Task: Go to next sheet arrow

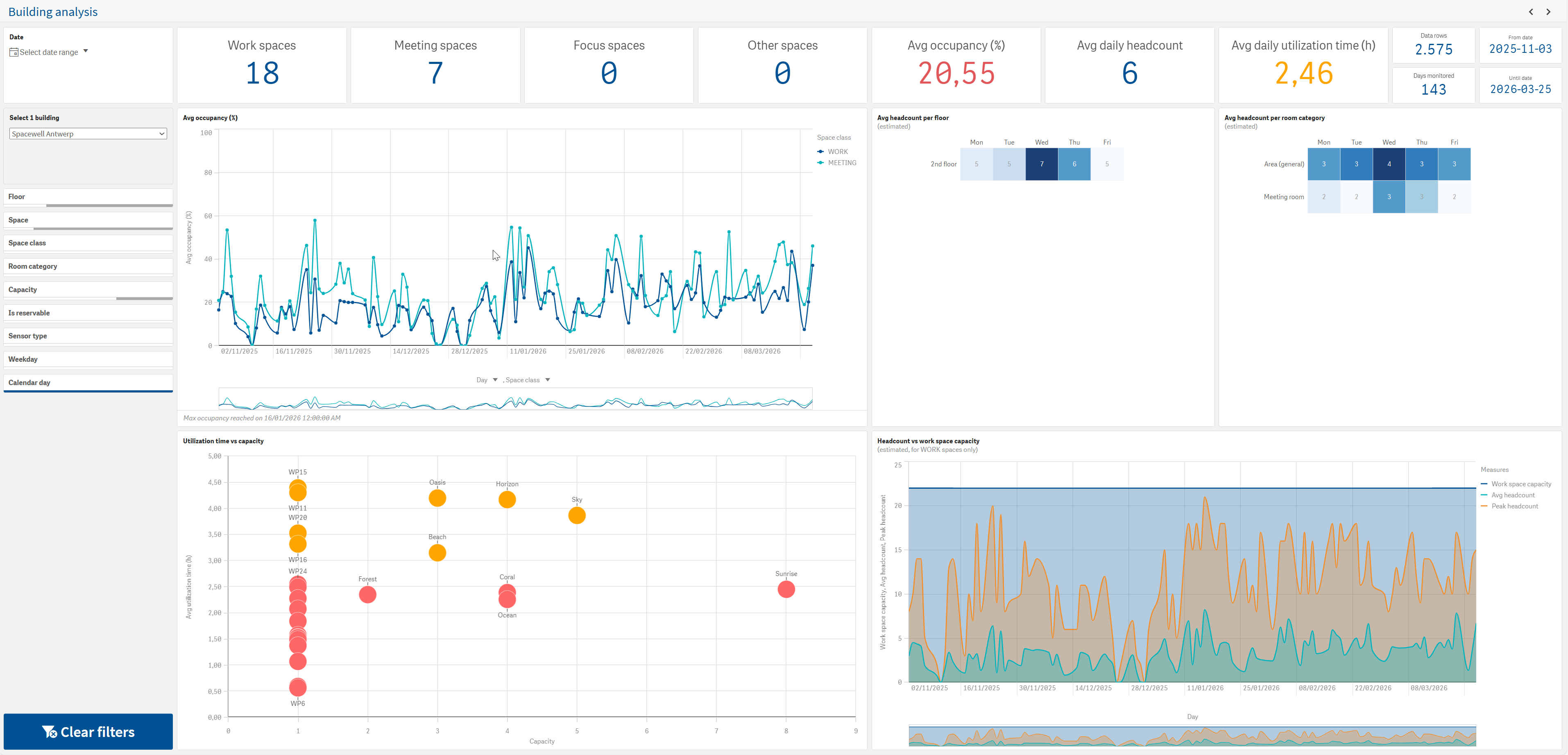Action: click(1548, 11)
